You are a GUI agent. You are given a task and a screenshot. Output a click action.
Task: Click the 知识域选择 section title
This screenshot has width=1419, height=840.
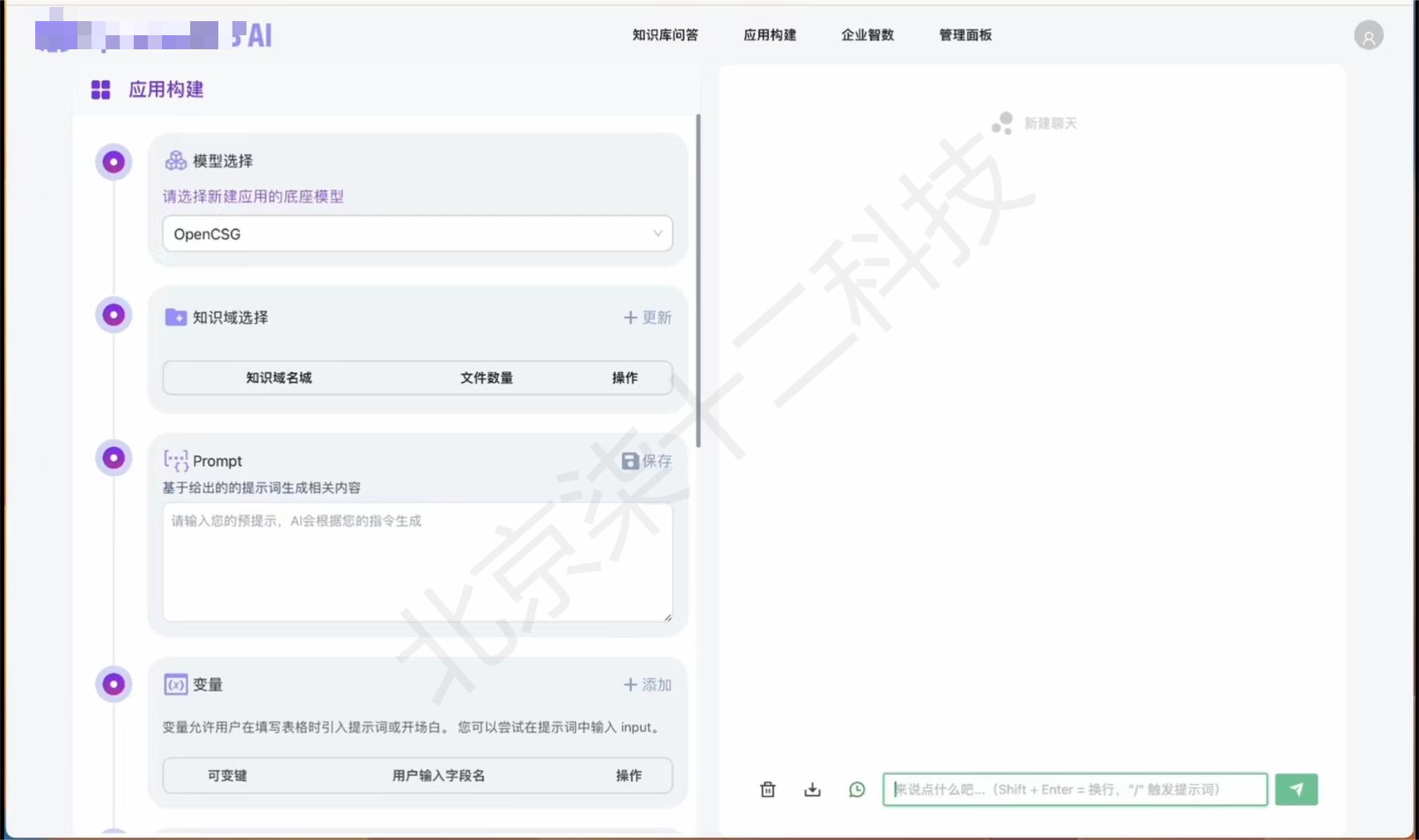pos(230,317)
